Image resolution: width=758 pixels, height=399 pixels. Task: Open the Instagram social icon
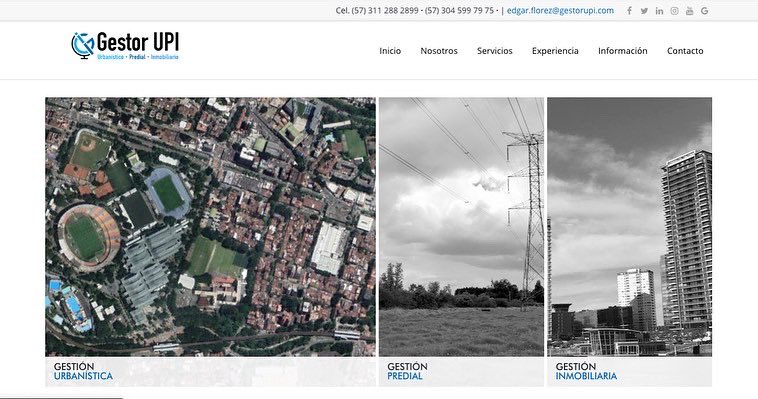[674, 11]
